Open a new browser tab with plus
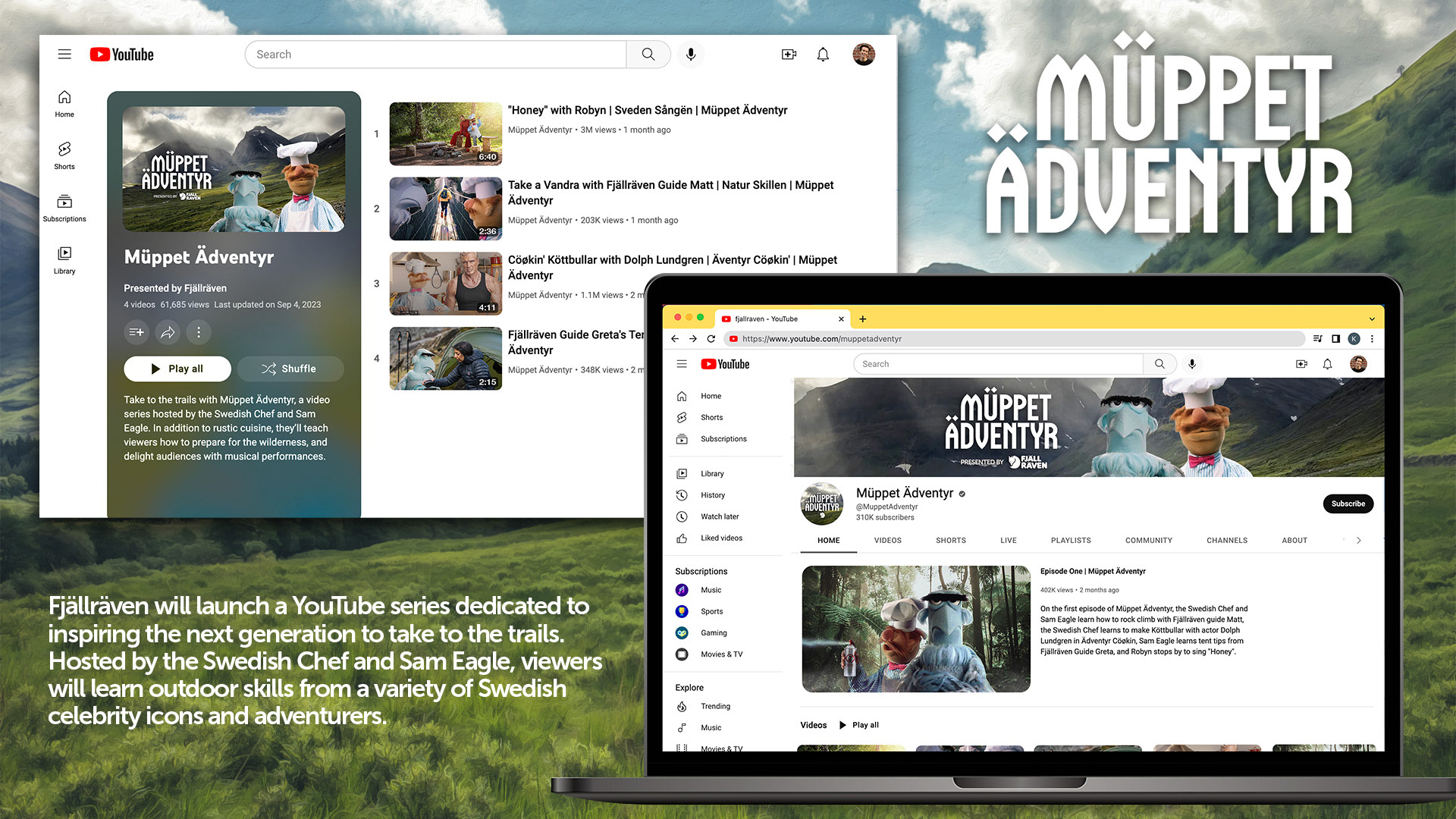The height and width of the screenshot is (819, 1456). [x=863, y=319]
